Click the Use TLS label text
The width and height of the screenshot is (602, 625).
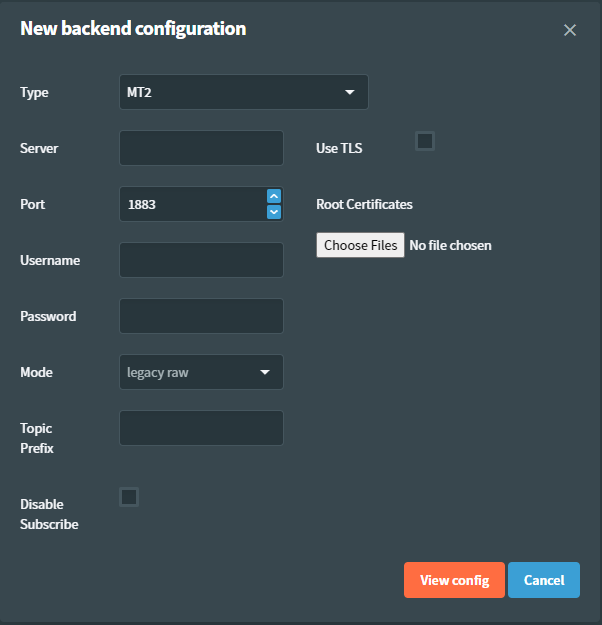point(339,148)
